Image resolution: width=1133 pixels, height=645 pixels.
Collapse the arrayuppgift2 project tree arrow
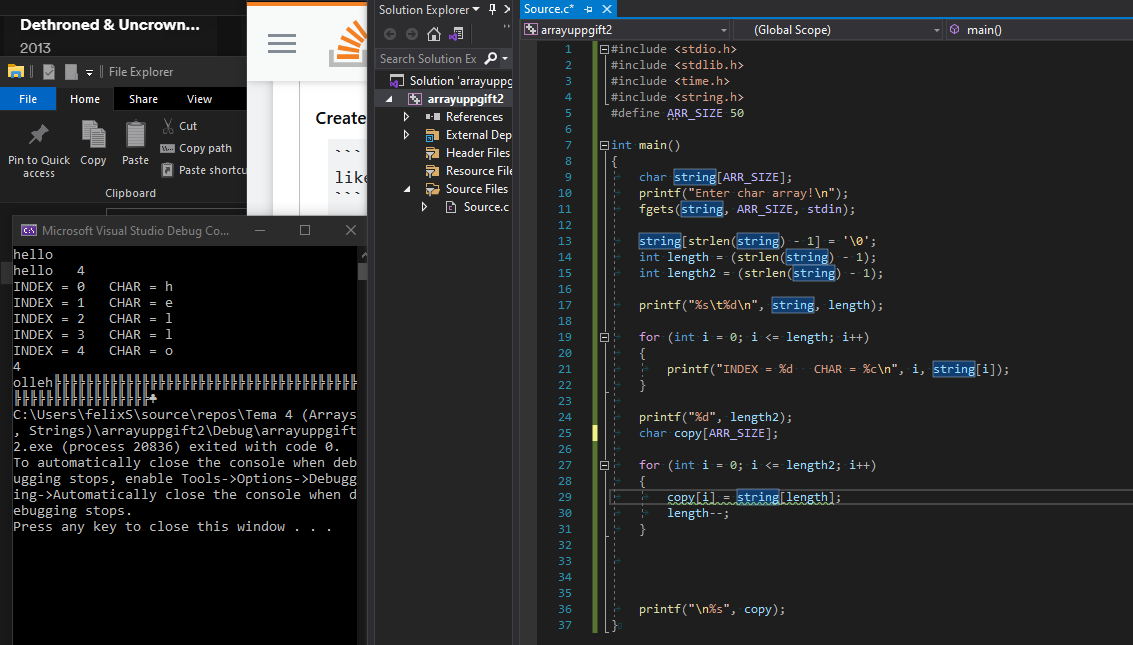(x=389, y=99)
